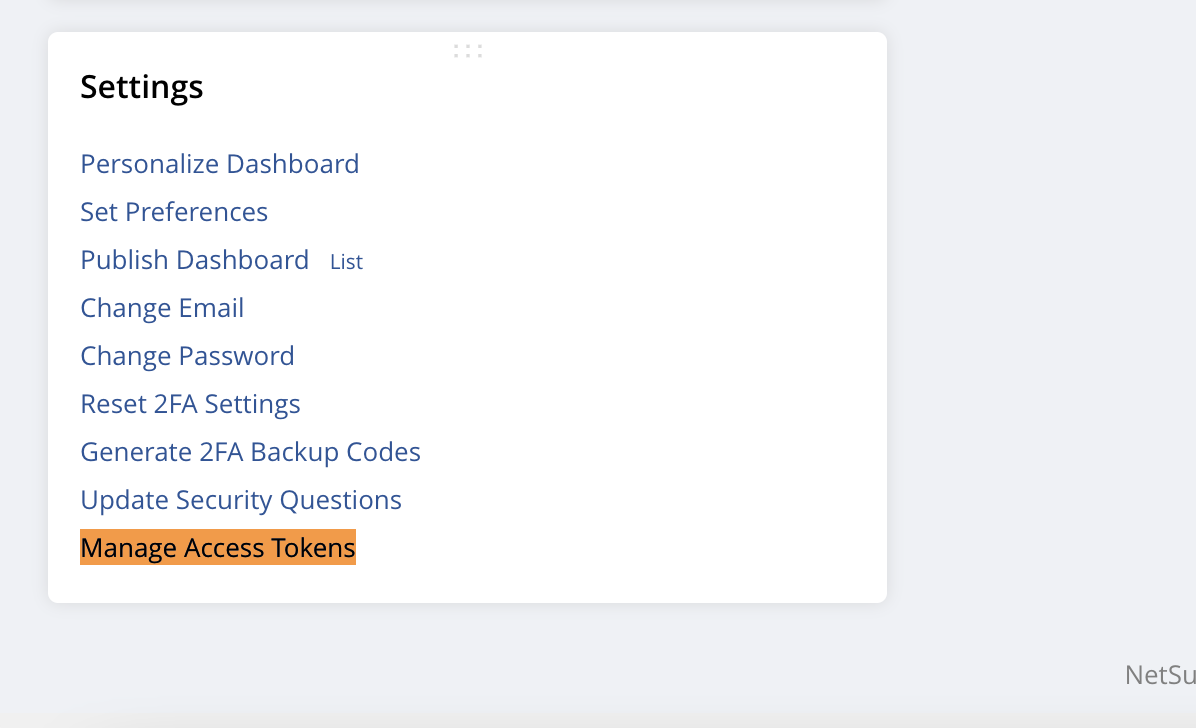This screenshot has width=1196, height=728.
Task: Go to Set Preferences
Action: point(174,212)
